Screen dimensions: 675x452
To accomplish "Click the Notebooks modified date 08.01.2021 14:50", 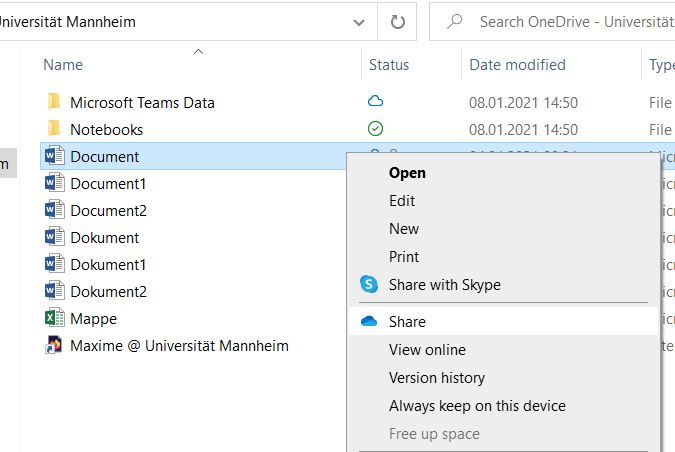I will 523,130.
